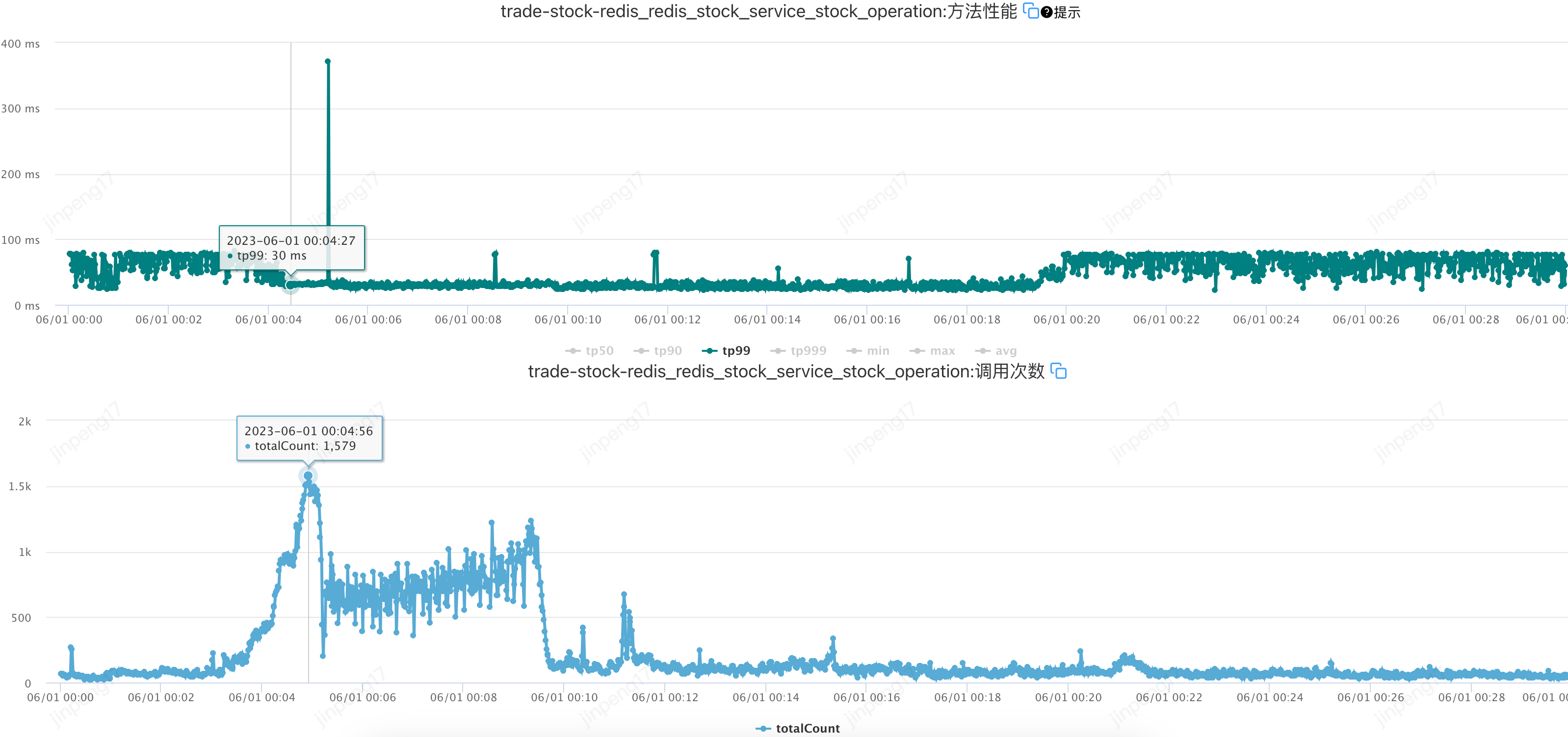Toggle the avg series legend item

(1006, 350)
